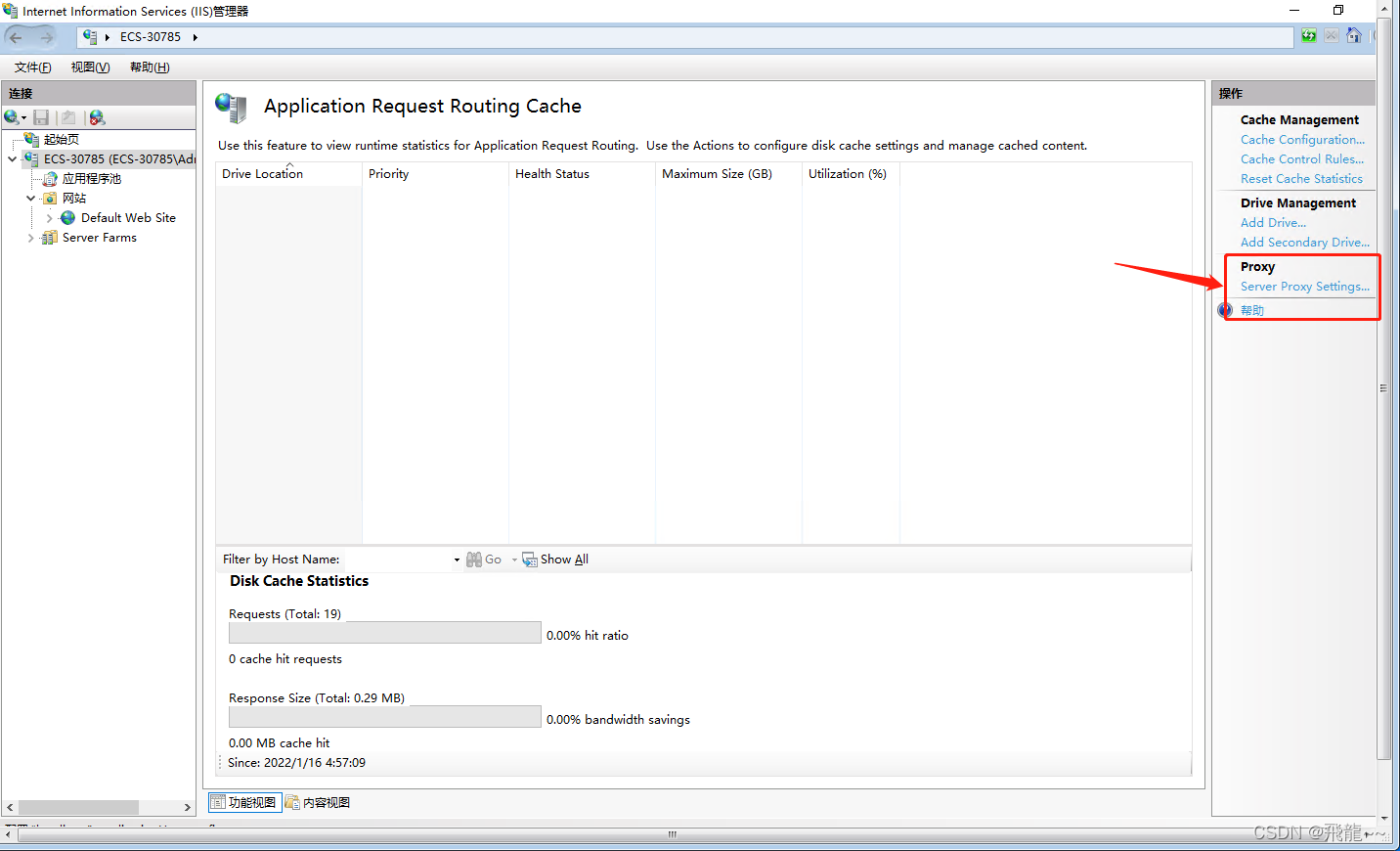1400x851 pixels.
Task: Click the restore window button
Action: [1338, 11]
